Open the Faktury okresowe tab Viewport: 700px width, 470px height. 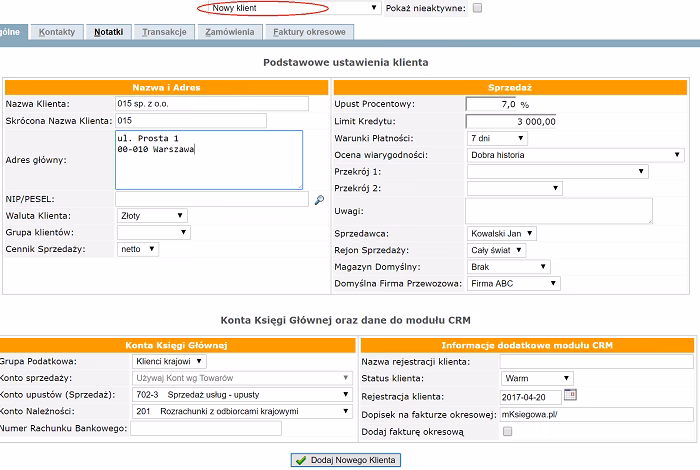[x=309, y=32]
